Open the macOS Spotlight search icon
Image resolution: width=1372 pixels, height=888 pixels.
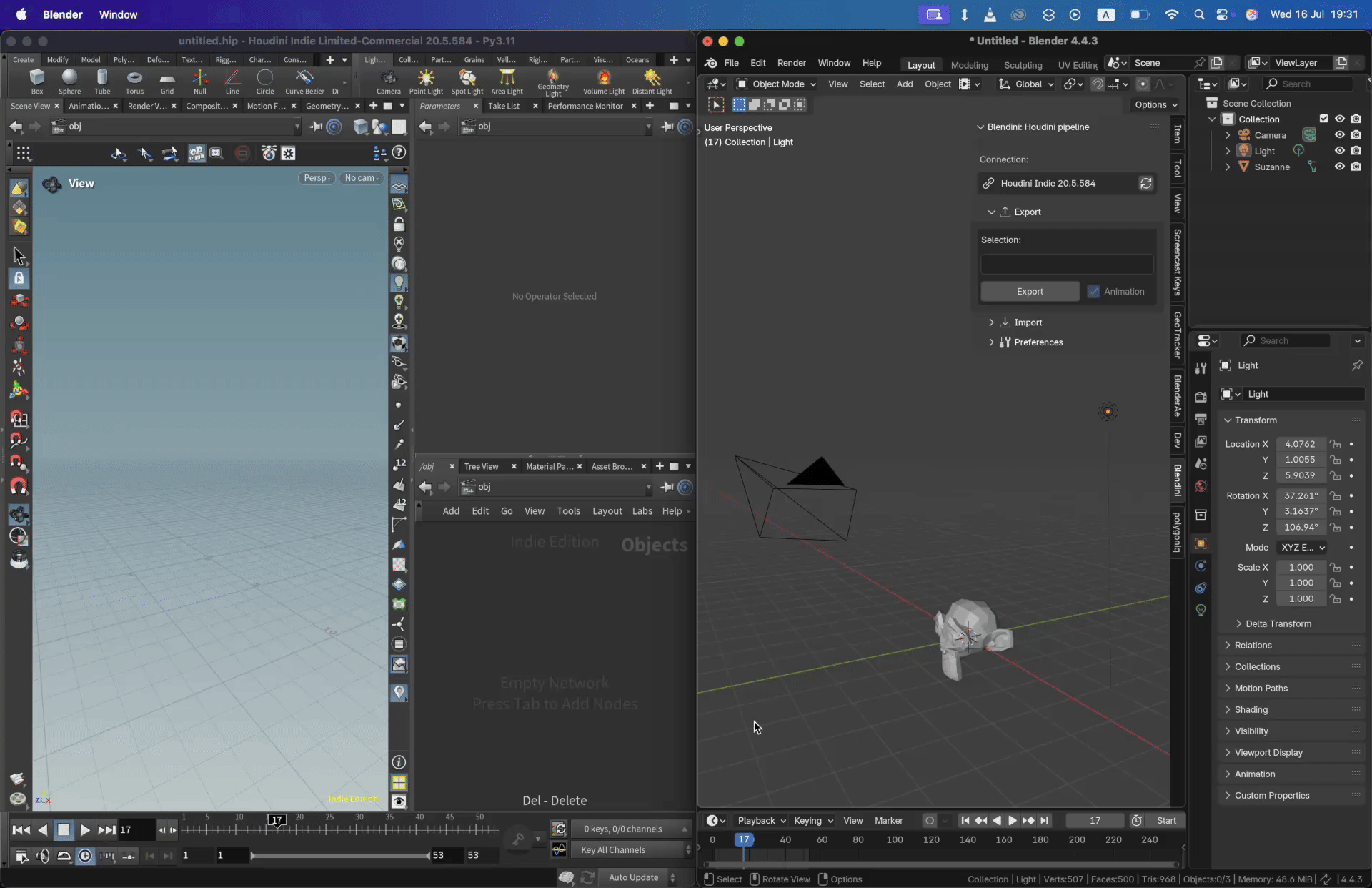pos(1198,14)
